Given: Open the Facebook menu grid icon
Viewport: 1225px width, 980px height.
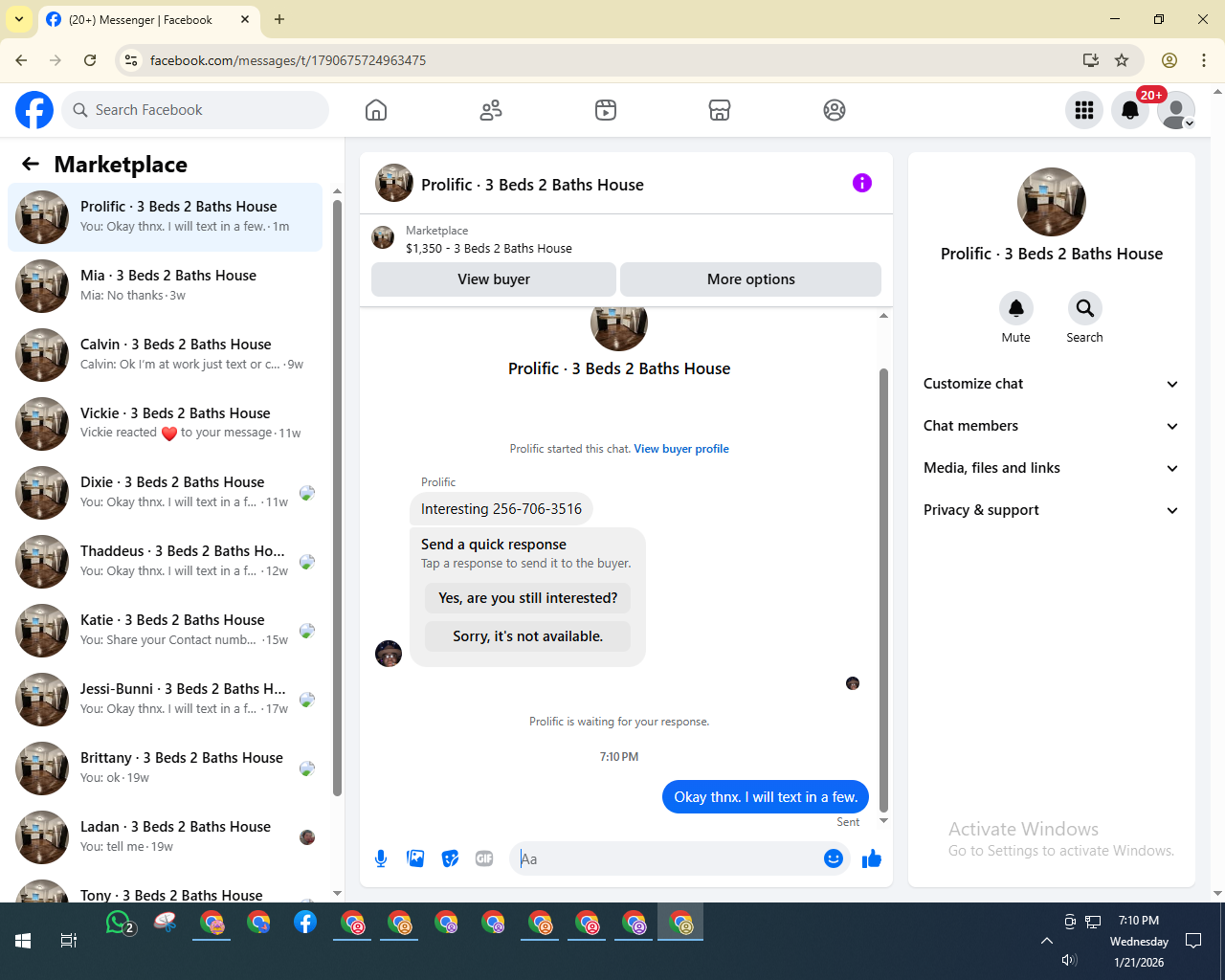Looking at the screenshot, I should click(x=1084, y=110).
